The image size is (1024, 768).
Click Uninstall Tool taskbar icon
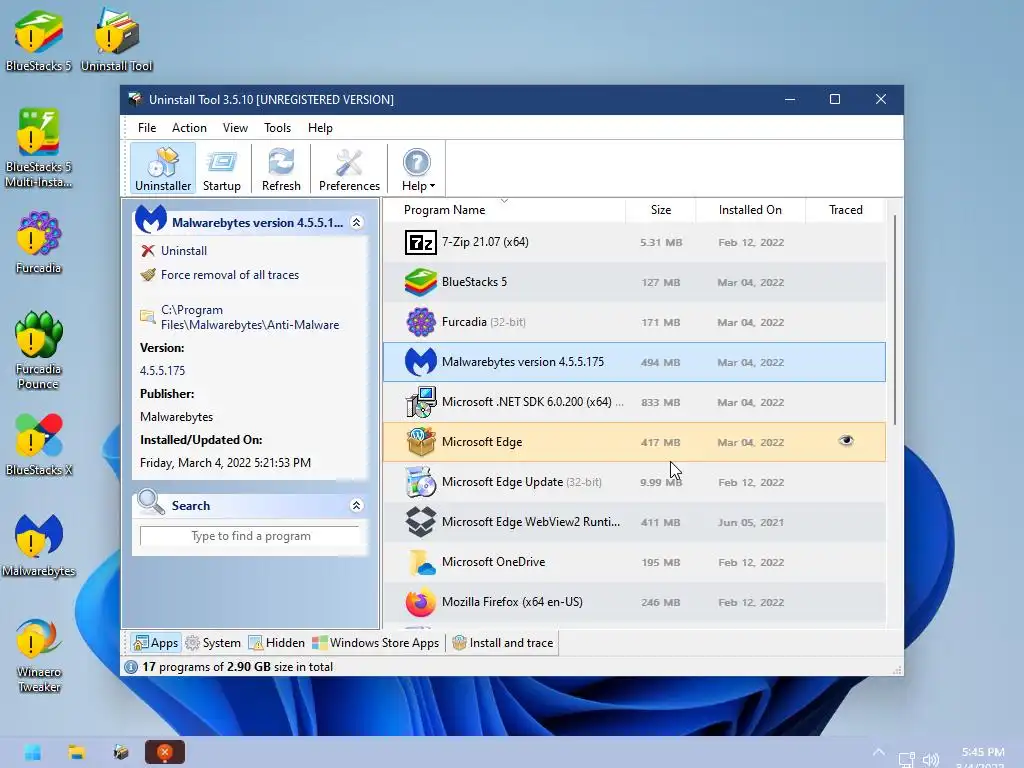tap(121, 752)
